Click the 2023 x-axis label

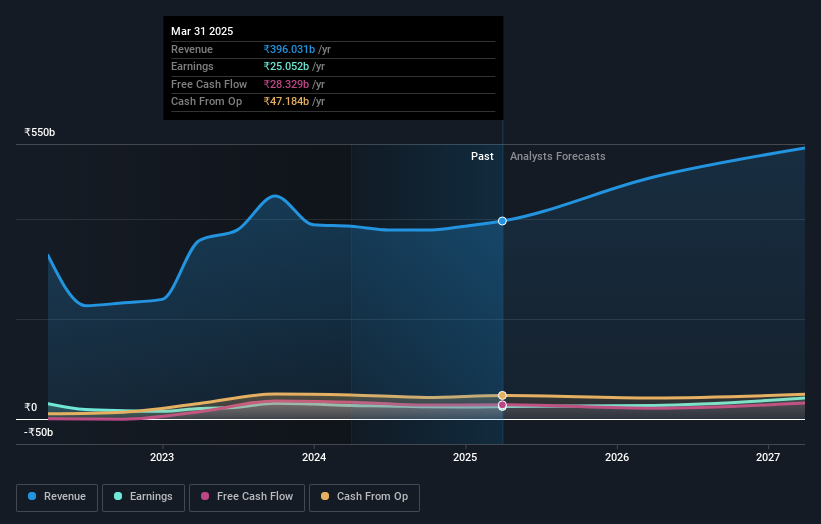point(162,457)
